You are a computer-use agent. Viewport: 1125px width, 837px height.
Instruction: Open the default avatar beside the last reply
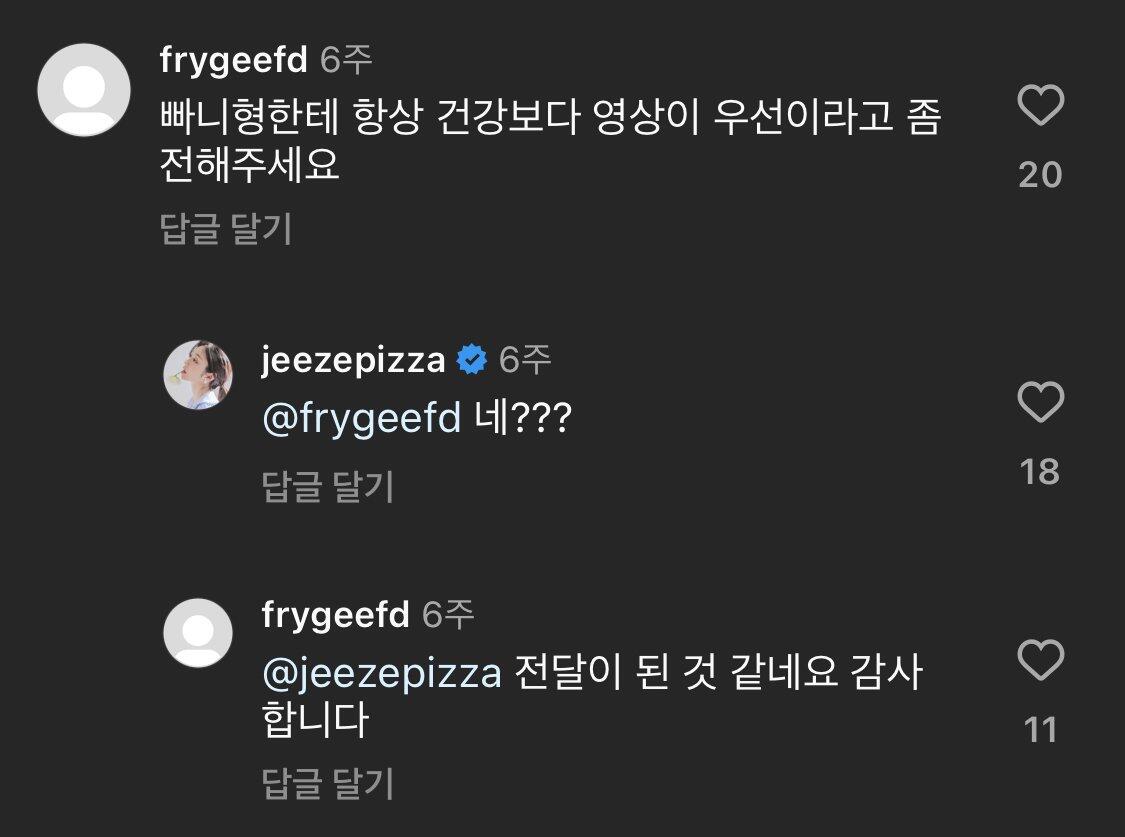pyautogui.click(x=198, y=633)
